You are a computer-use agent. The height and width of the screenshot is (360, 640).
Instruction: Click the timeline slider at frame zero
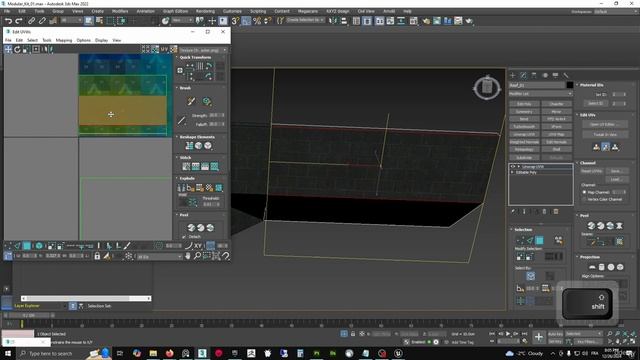(22, 324)
